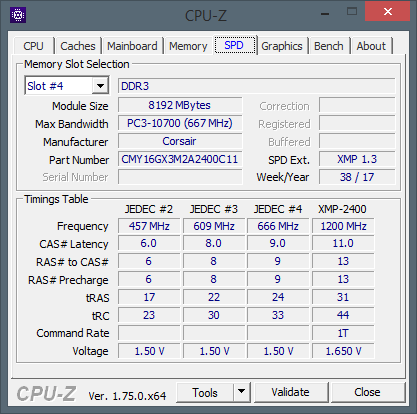Click the Close button at bottom
417x414 pixels.
click(367, 392)
